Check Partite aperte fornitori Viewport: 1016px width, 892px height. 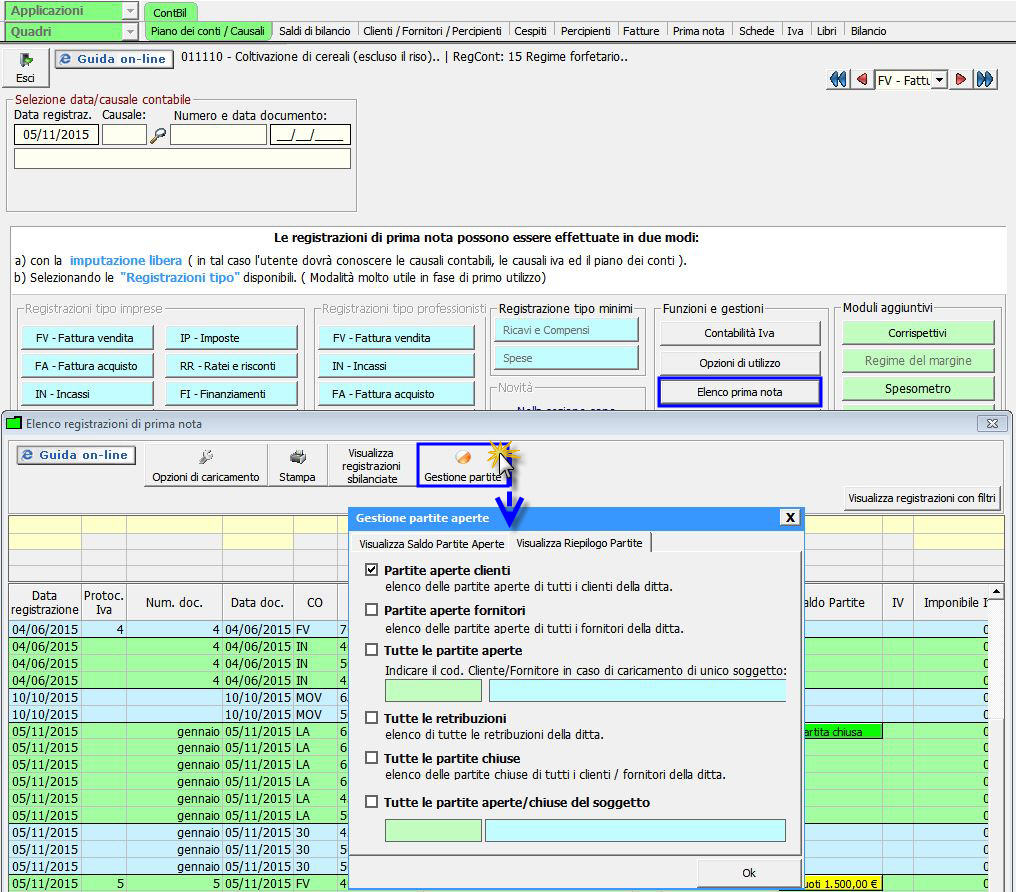pyautogui.click(x=371, y=610)
